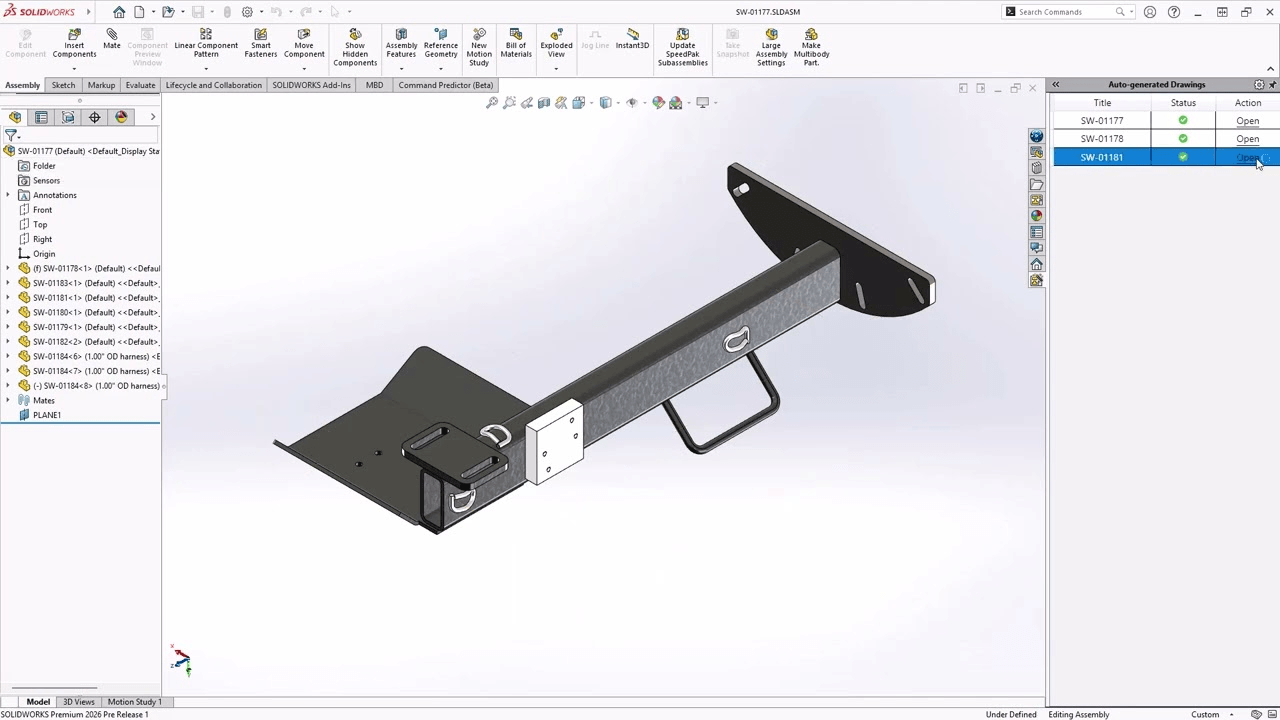Viewport: 1280px width, 720px height.
Task: Switch to the Evaluate tab
Action: pyautogui.click(x=140, y=85)
